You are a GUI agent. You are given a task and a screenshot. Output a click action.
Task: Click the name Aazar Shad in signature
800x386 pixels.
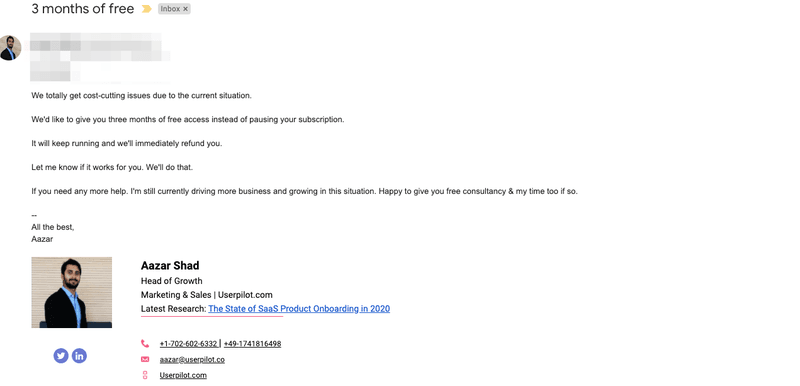point(170,266)
